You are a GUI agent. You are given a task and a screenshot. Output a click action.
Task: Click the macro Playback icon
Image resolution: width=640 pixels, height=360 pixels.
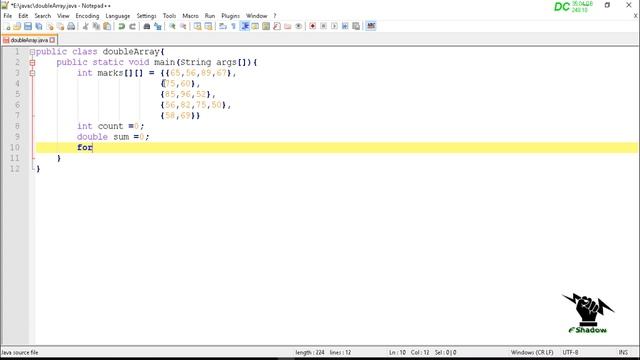coord(334,26)
